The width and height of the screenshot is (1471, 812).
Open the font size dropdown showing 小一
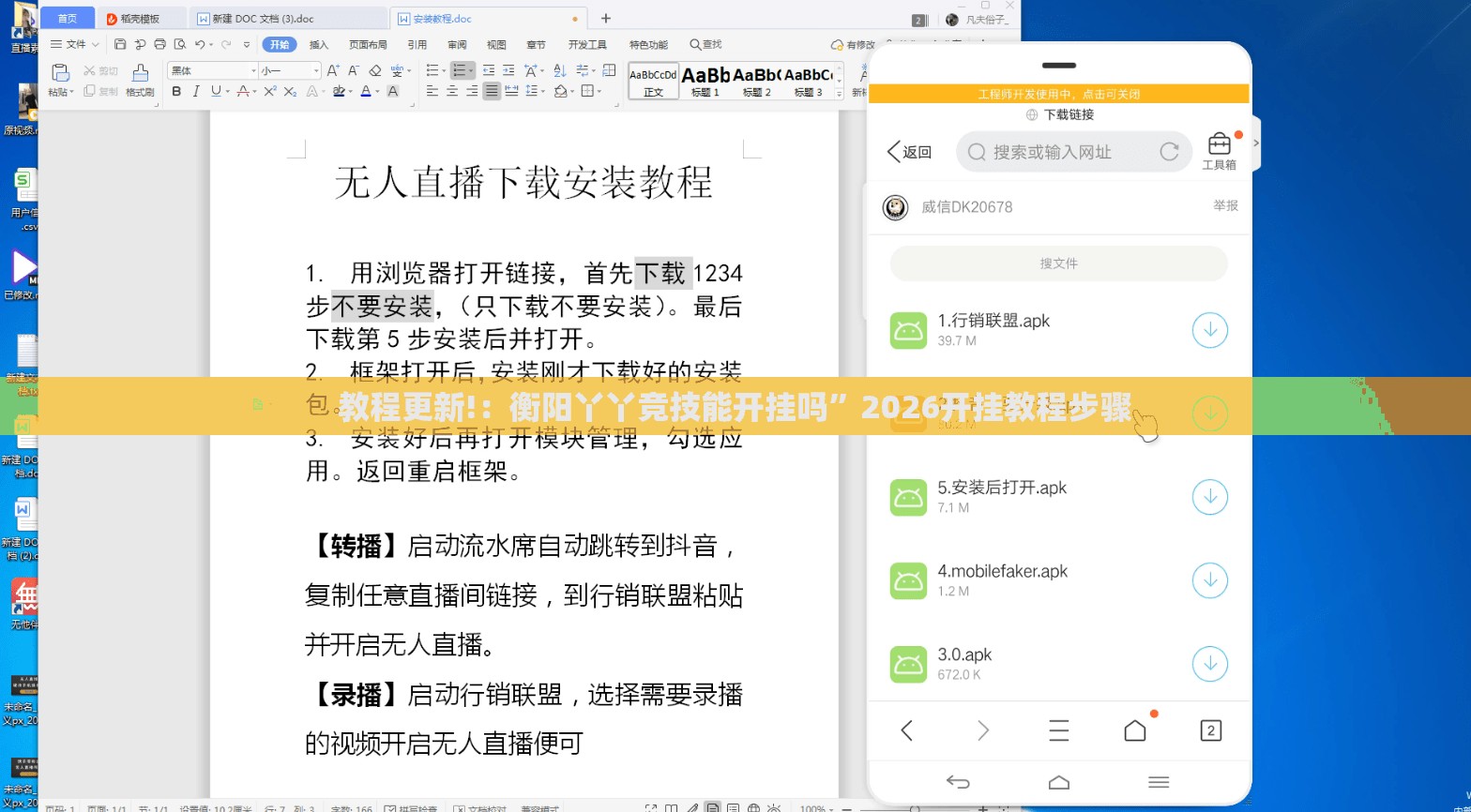pos(316,70)
